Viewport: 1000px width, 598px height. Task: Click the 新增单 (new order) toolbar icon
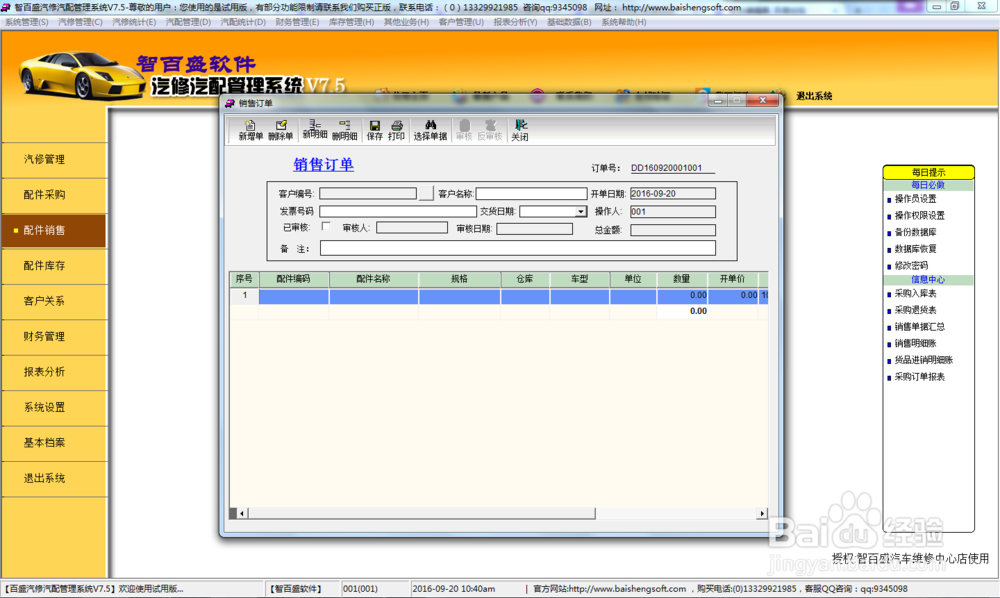[250, 130]
